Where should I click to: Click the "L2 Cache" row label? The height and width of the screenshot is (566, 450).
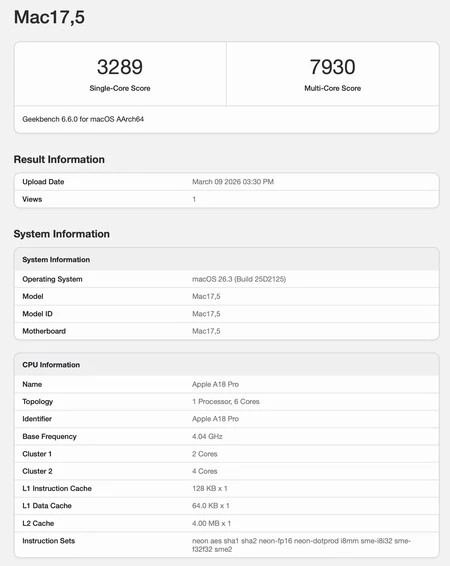coord(38,523)
